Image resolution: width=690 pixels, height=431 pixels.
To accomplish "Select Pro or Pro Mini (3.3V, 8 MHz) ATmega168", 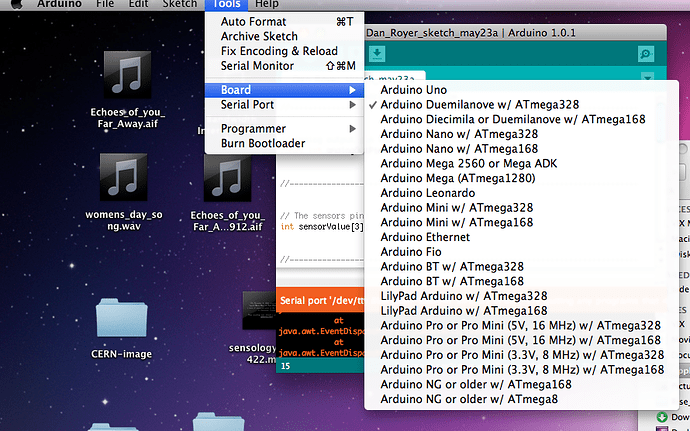I will 522,370.
